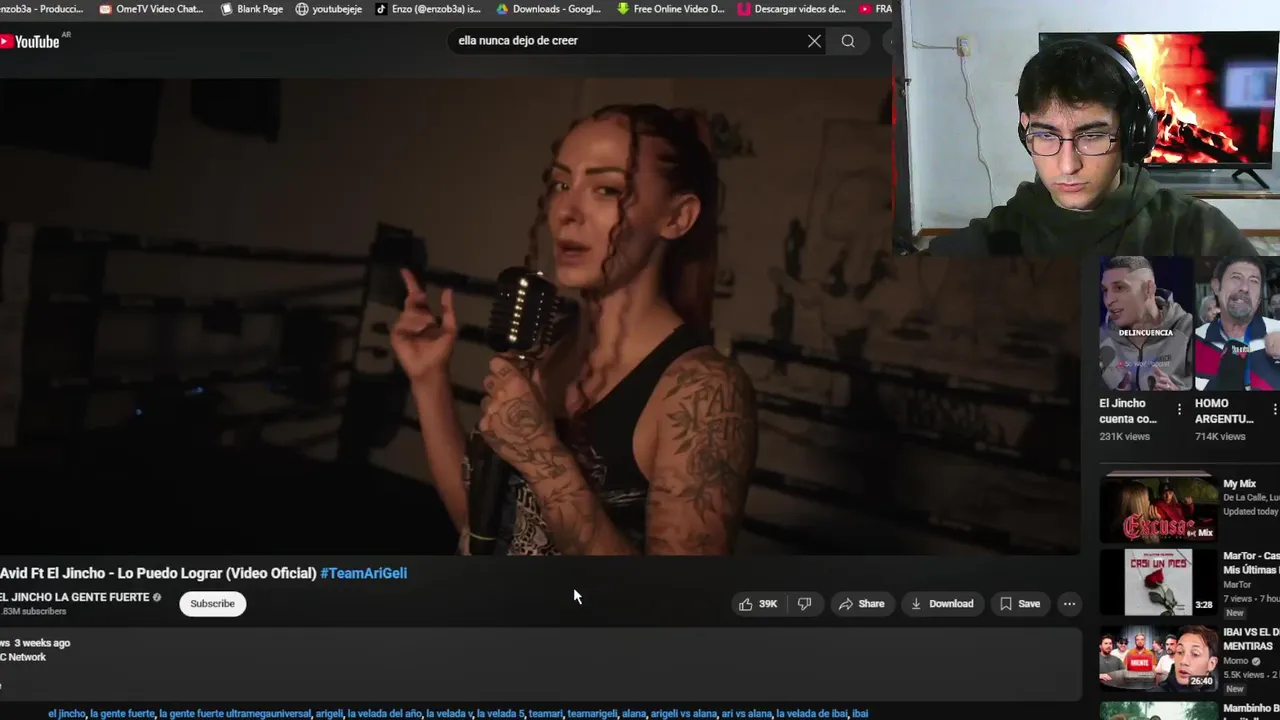Open IBAI VS EL D video thumbnail

[1159, 659]
